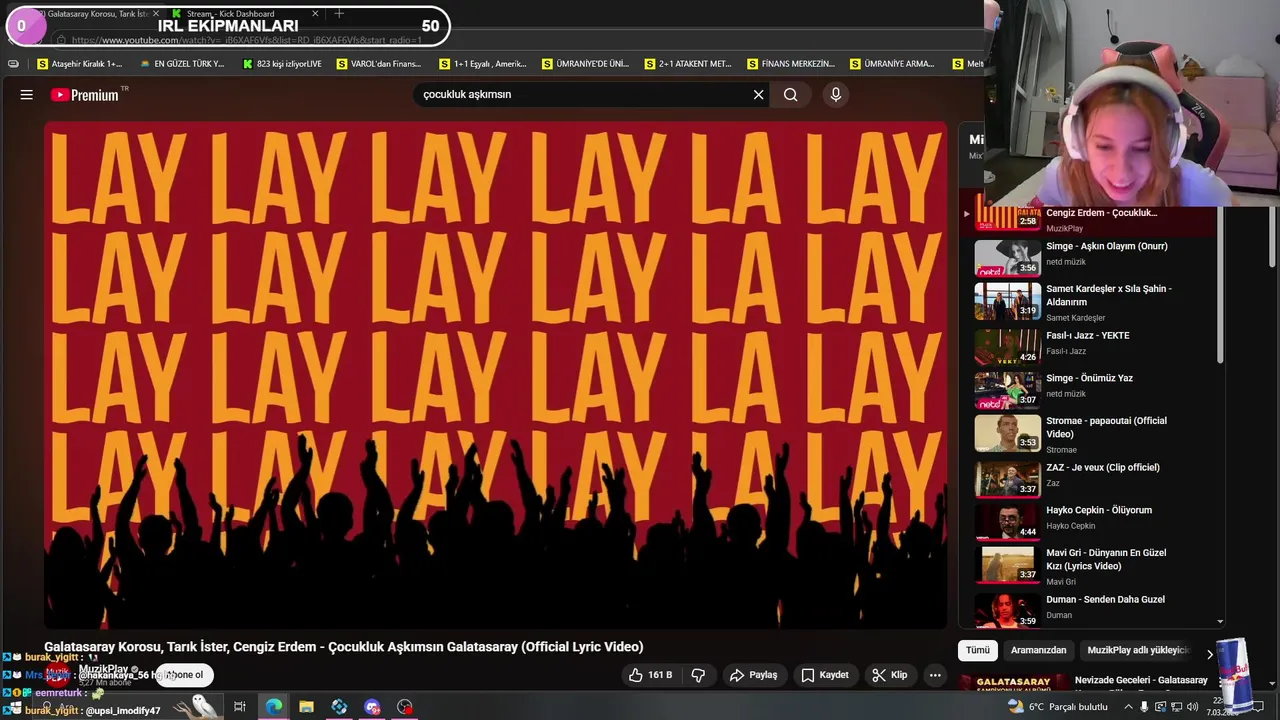Screen dimensions: 1280x720
Task: Subscribe using the Abone ol button
Action: [x=185, y=675]
